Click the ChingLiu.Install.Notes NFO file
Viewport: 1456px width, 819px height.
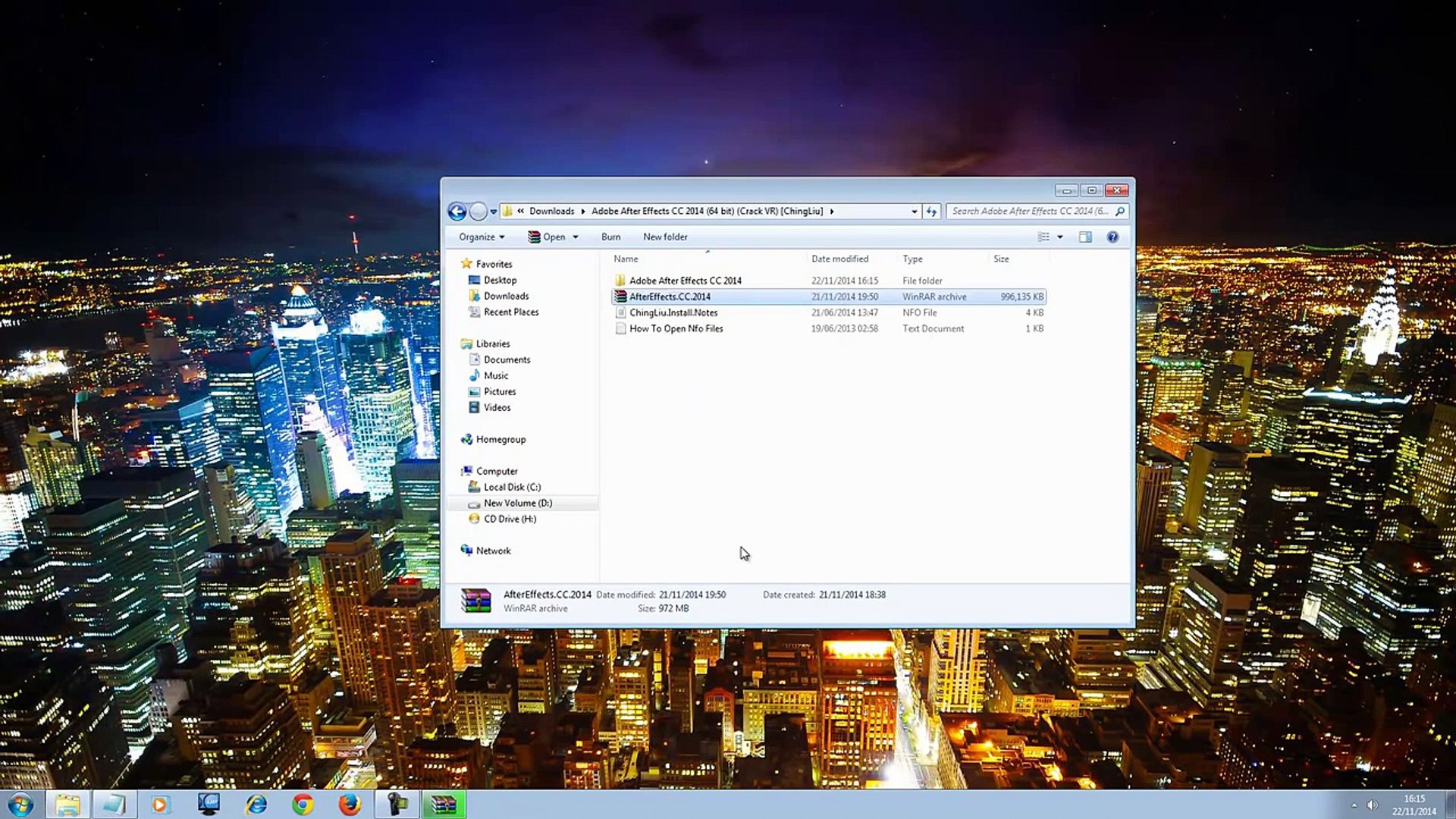point(673,312)
